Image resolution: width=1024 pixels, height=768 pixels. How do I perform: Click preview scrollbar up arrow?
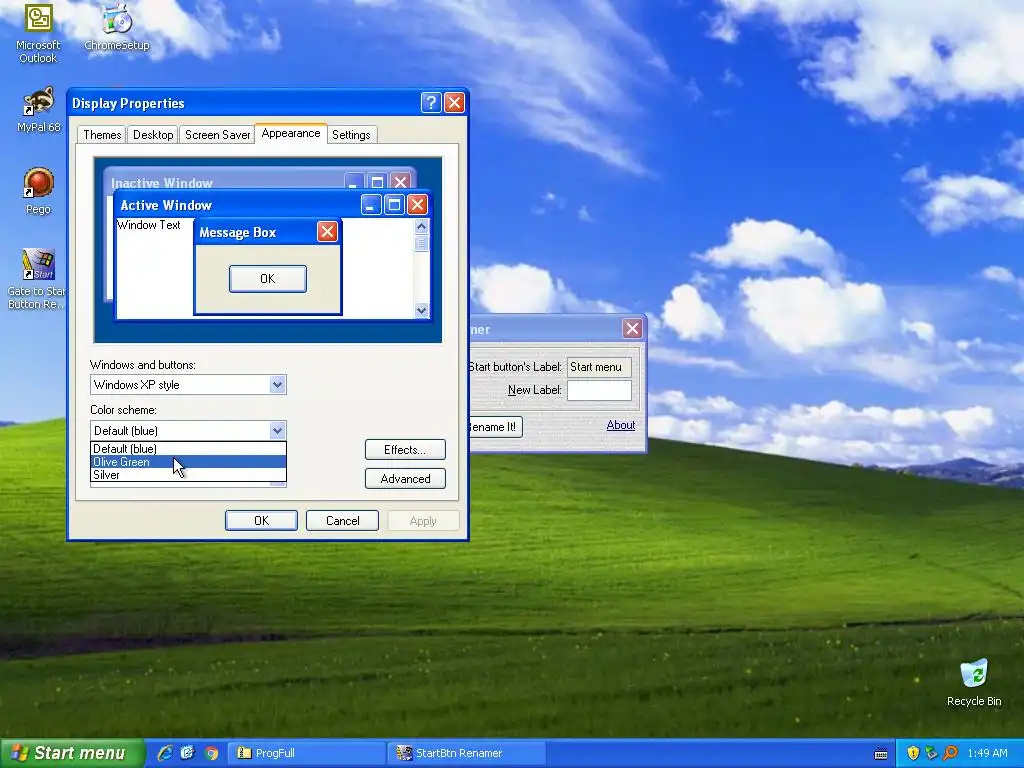[421, 227]
